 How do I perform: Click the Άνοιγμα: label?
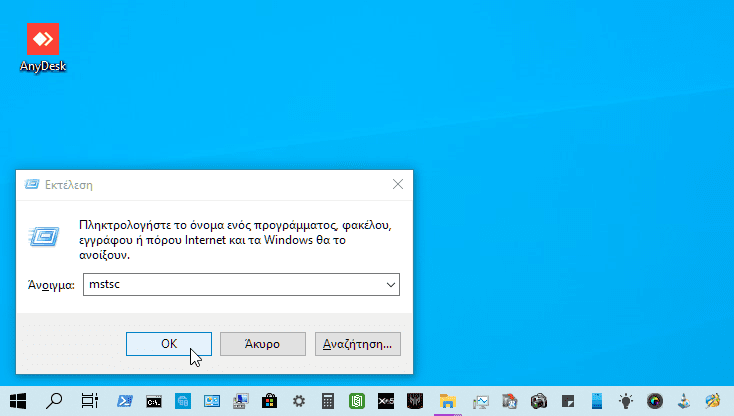(x=51, y=285)
